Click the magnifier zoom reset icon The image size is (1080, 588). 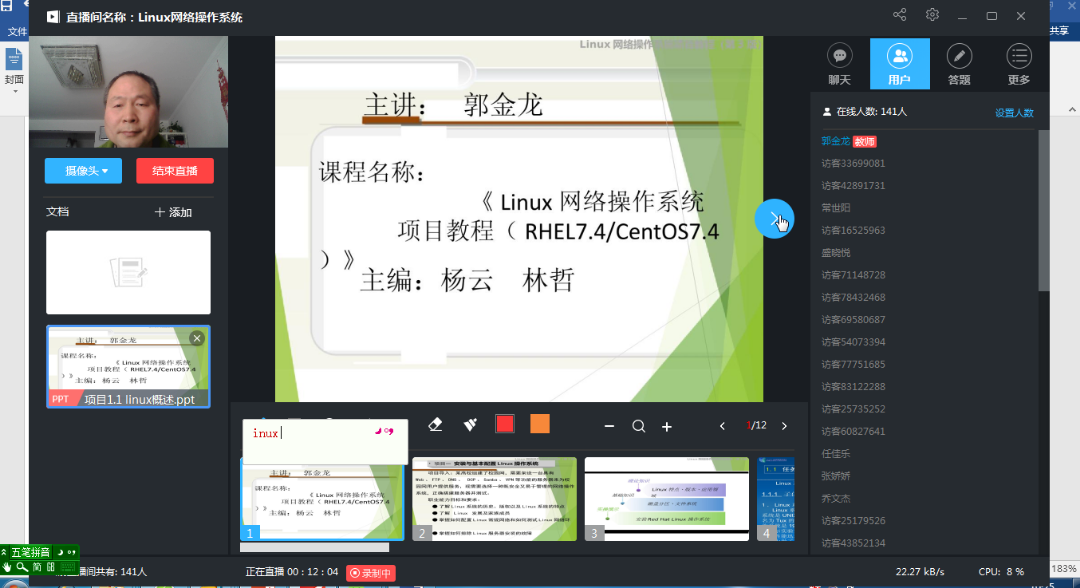pyautogui.click(x=638, y=426)
